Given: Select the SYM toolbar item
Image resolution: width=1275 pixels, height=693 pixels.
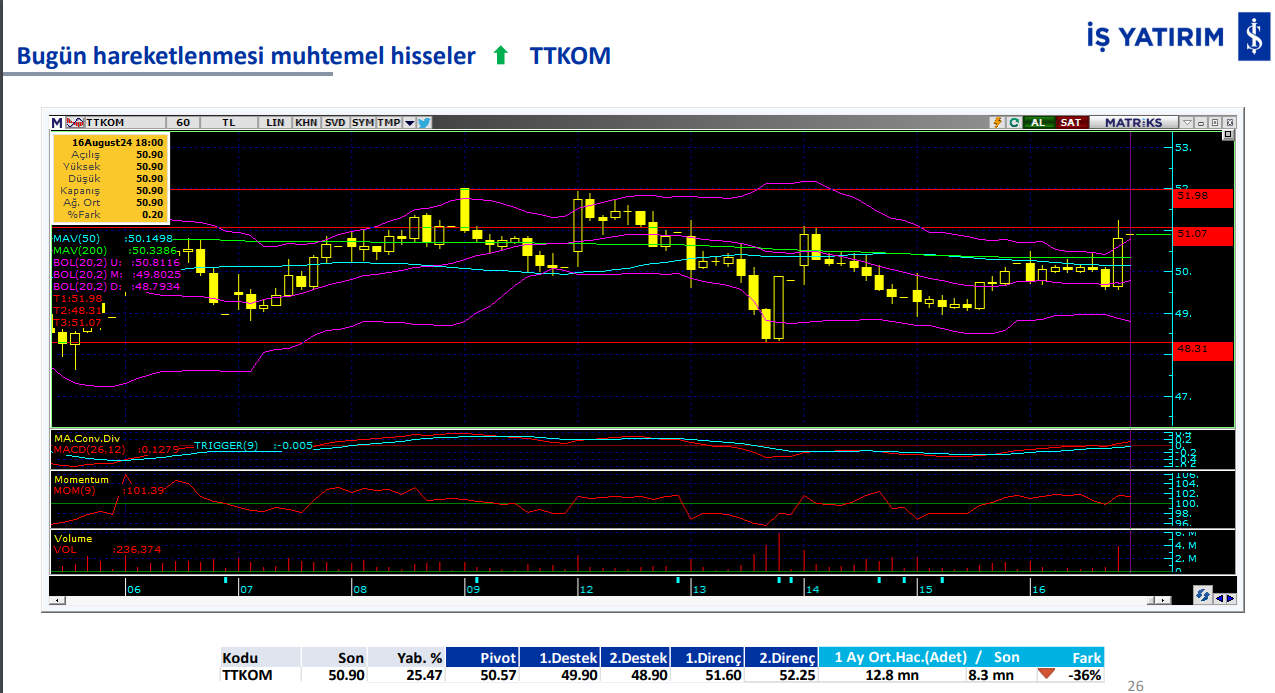Looking at the screenshot, I should pos(362,122).
